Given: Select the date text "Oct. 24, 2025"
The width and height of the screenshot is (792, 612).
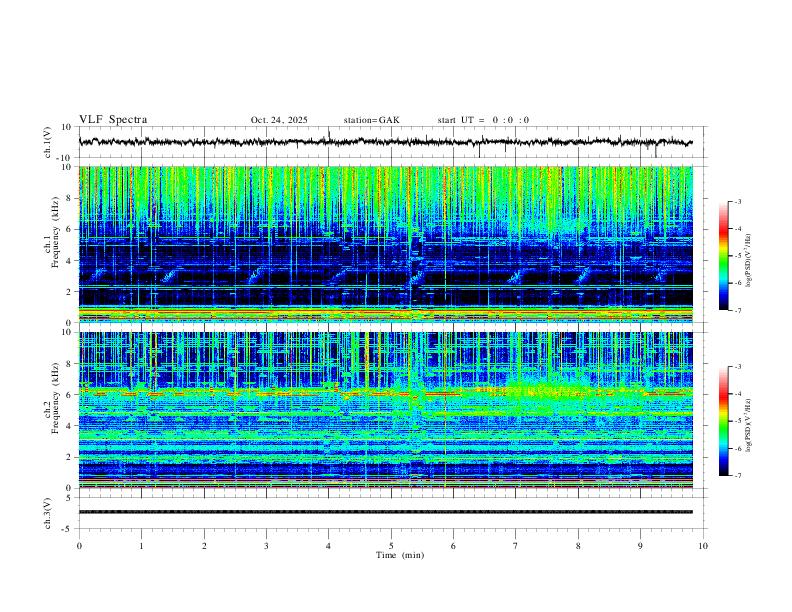Looking at the screenshot, I should [279, 120].
